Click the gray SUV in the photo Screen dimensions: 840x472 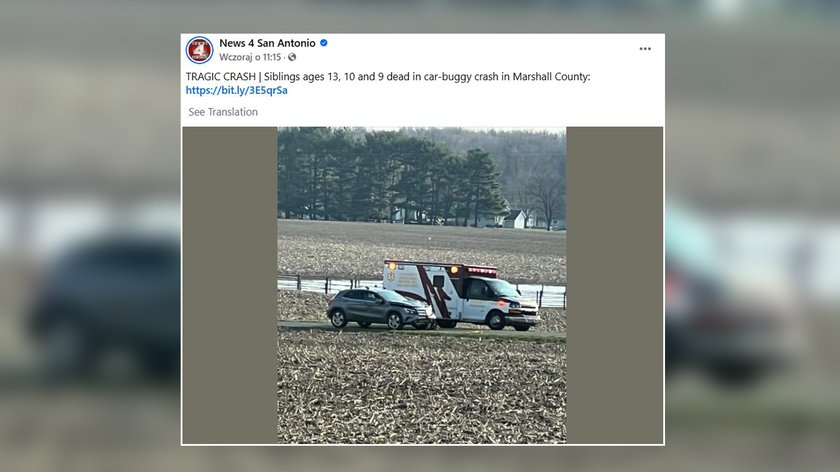click(x=381, y=309)
